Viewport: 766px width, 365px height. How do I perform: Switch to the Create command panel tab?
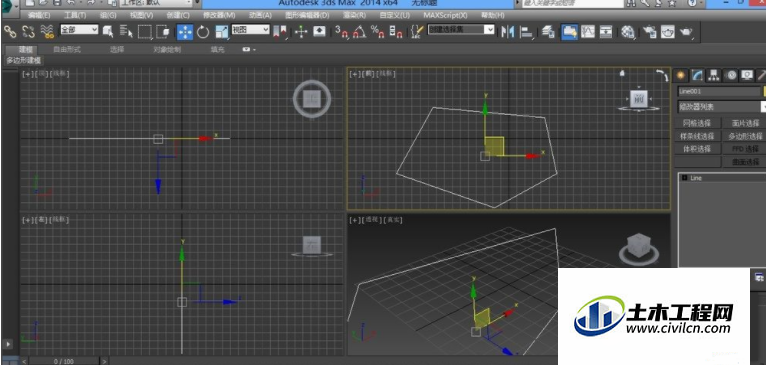(681, 75)
